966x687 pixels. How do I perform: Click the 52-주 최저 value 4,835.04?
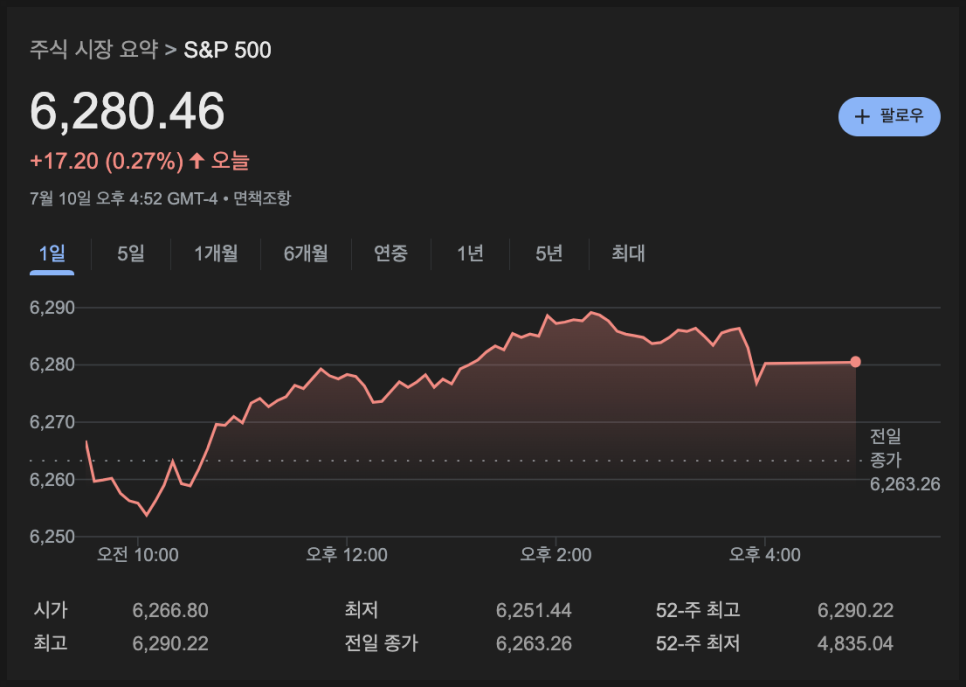(x=855, y=644)
